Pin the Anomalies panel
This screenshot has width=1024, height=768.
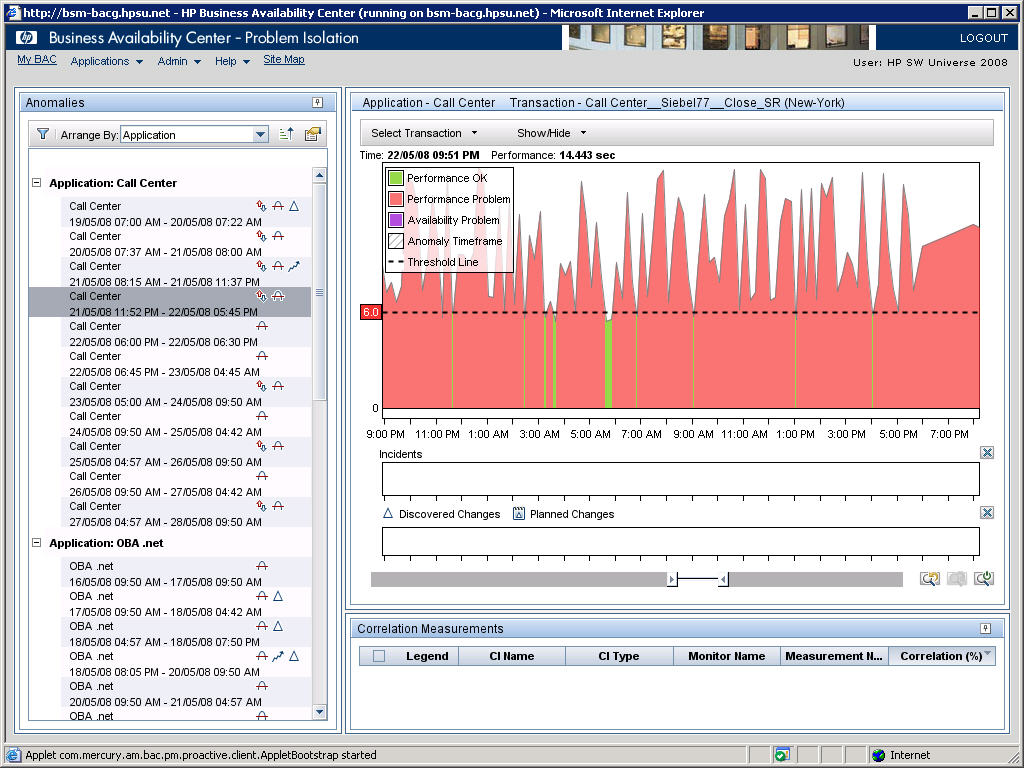317,103
